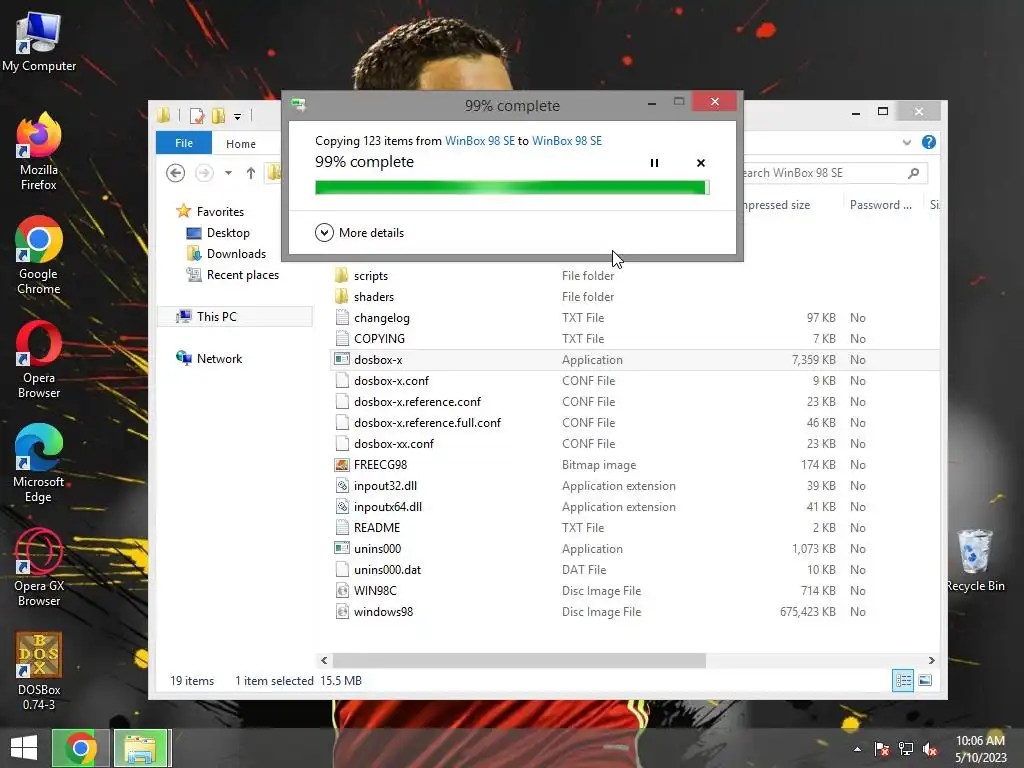The height and width of the screenshot is (768, 1024).
Task: Open Explorer Help icon
Action: [929, 142]
